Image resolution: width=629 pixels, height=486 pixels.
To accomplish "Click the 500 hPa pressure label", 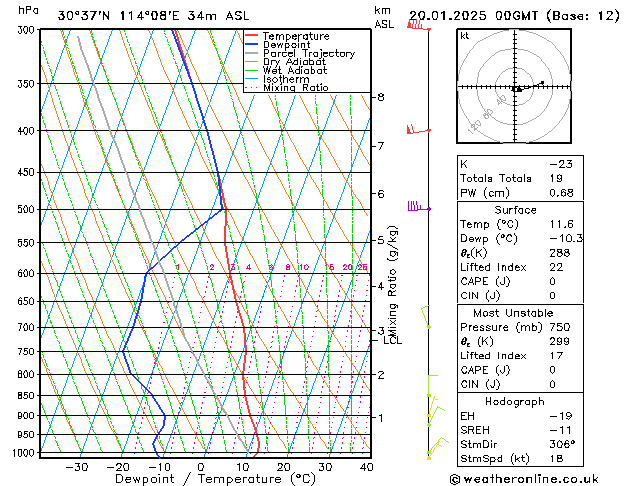I will click(x=26, y=209).
